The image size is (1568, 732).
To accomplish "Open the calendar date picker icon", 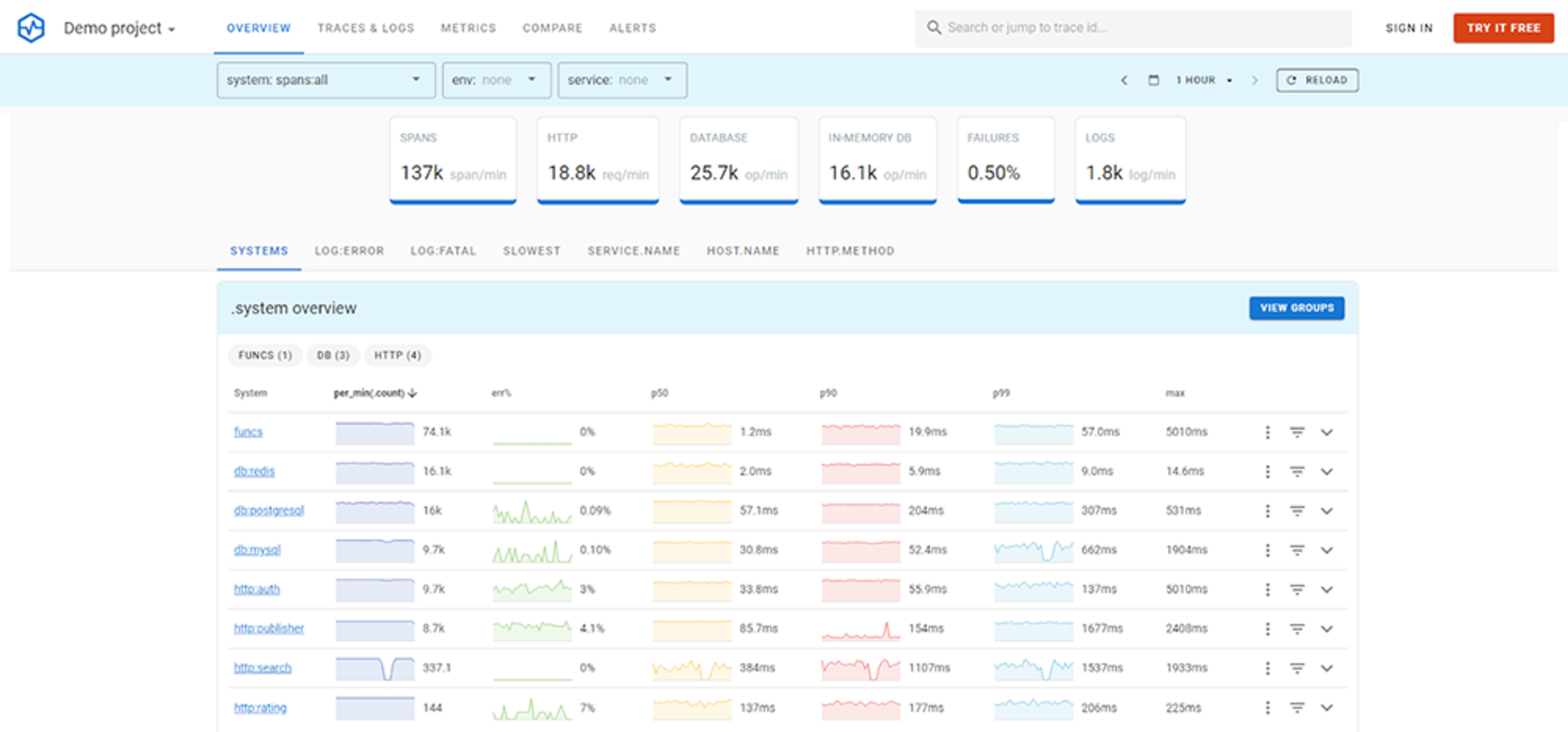I will 1153,80.
